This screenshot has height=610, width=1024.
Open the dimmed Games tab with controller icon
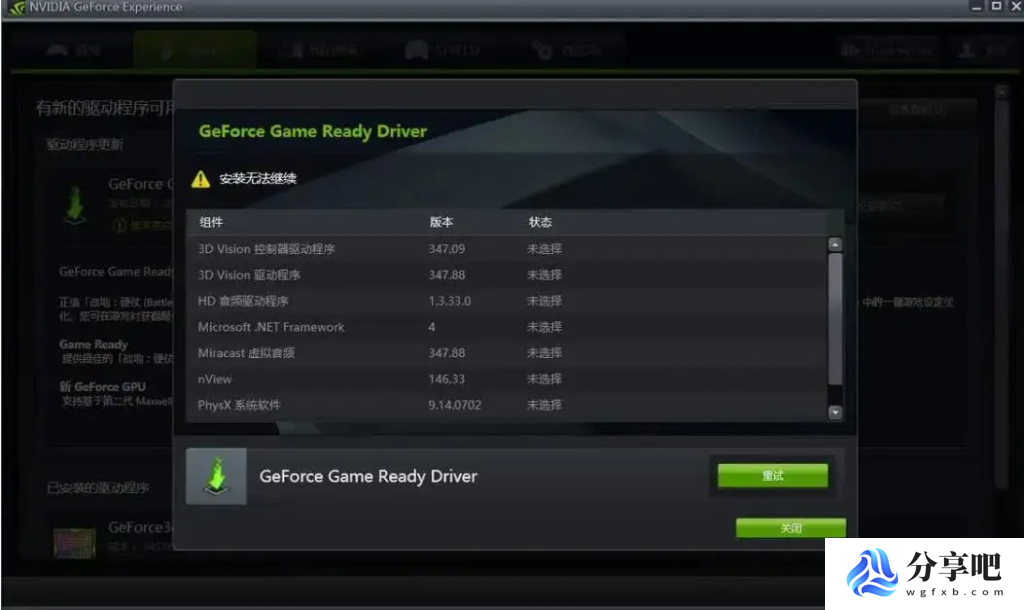[74, 50]
